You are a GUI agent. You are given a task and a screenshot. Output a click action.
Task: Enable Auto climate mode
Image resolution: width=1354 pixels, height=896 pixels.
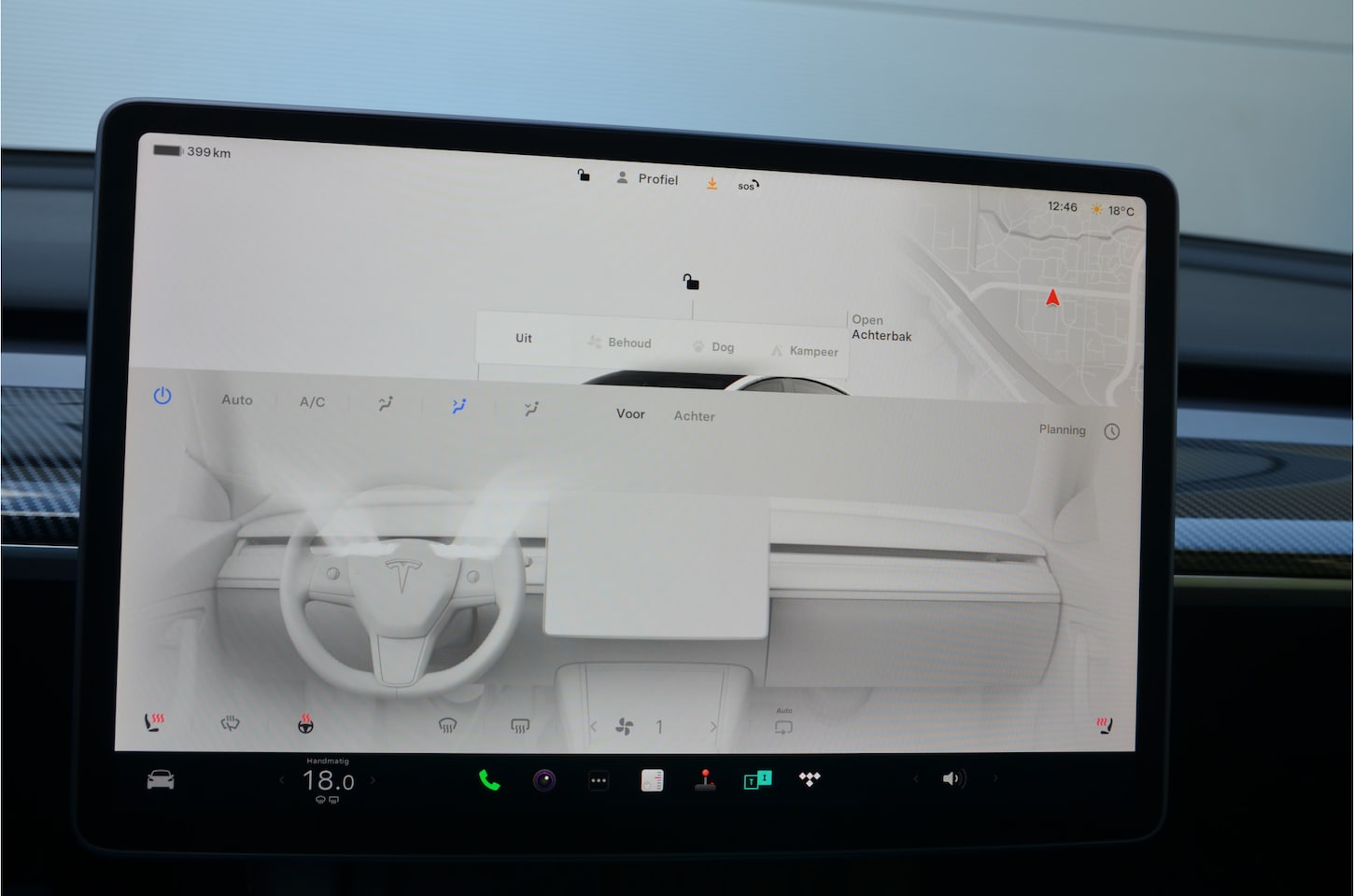[x=237, y=399]
